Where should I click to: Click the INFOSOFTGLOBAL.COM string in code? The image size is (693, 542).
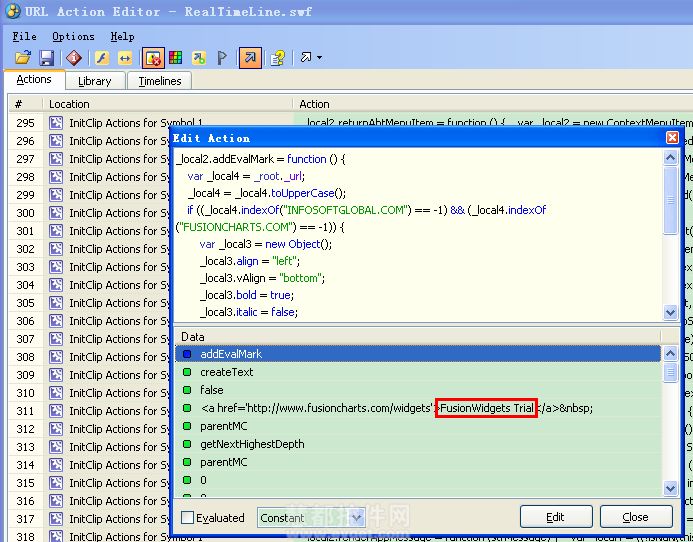tap(346, 210)
